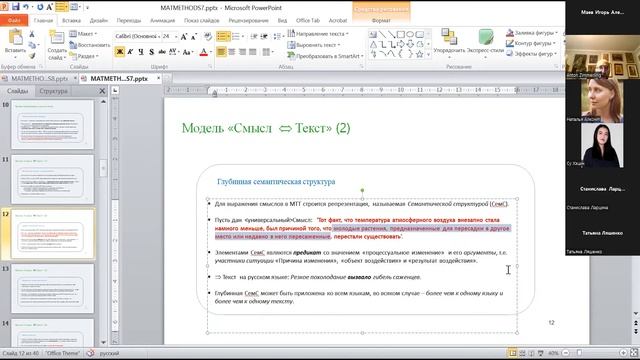Open Эффекты фигур shape effects
This screenshot has width=640, height=360.
[532, 53]
